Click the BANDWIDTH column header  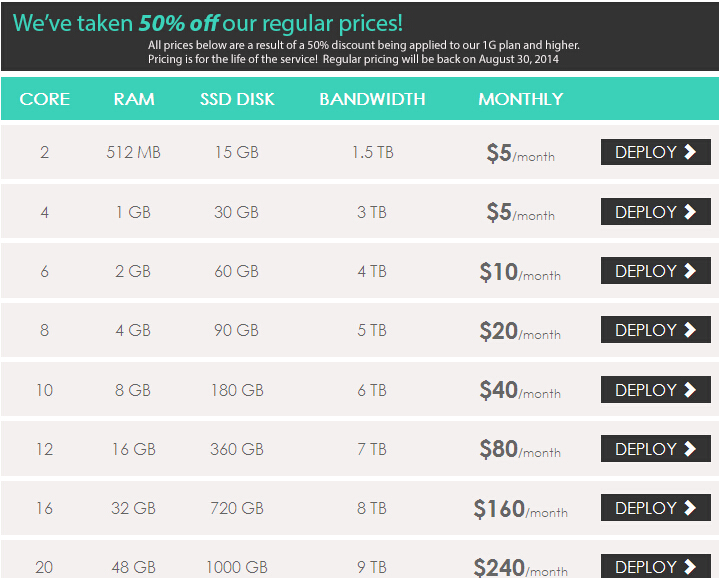pyautogui.click(x=372, y=99)
